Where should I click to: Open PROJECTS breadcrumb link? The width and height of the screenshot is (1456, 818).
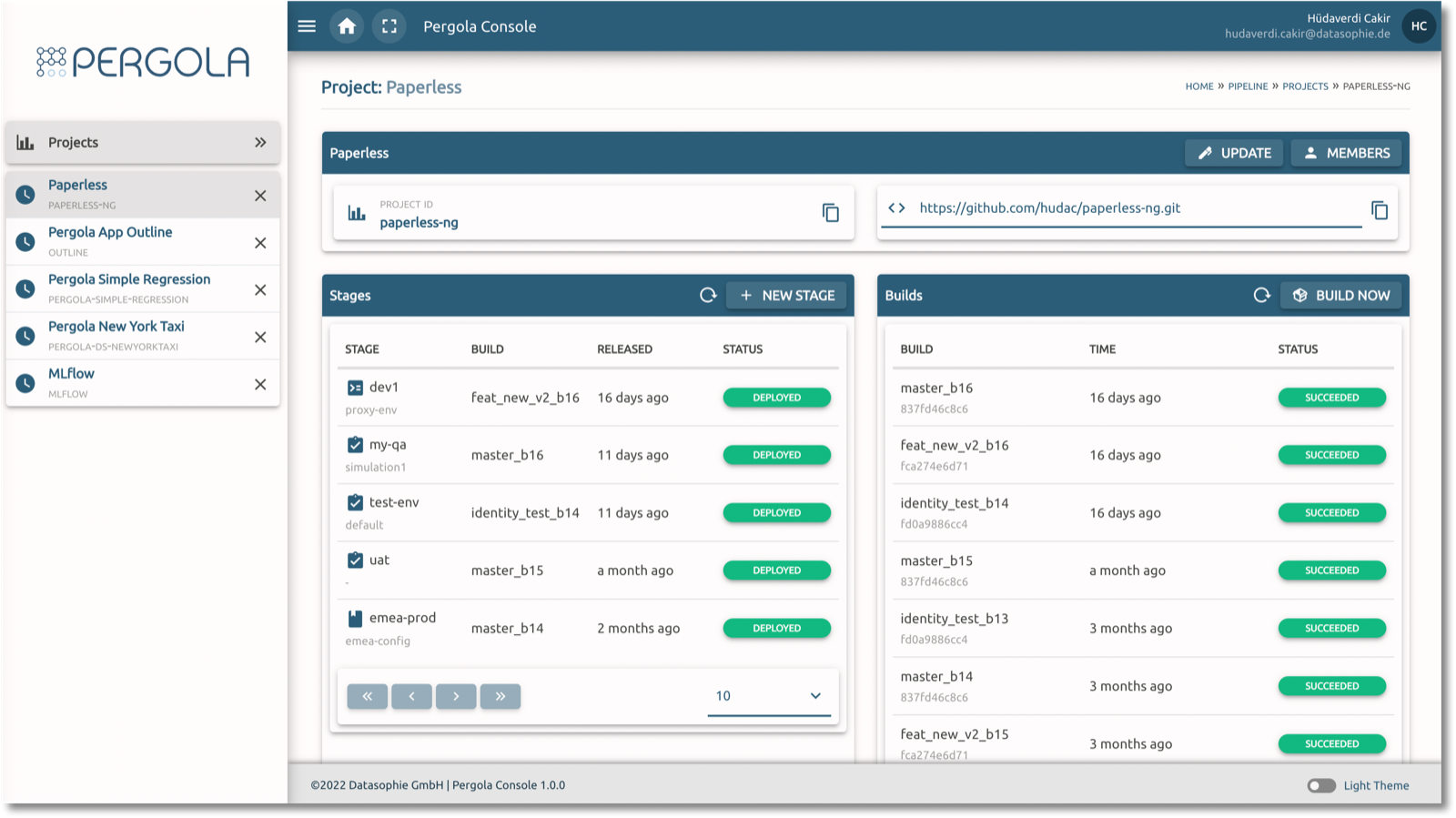(x=1305, y=86)
